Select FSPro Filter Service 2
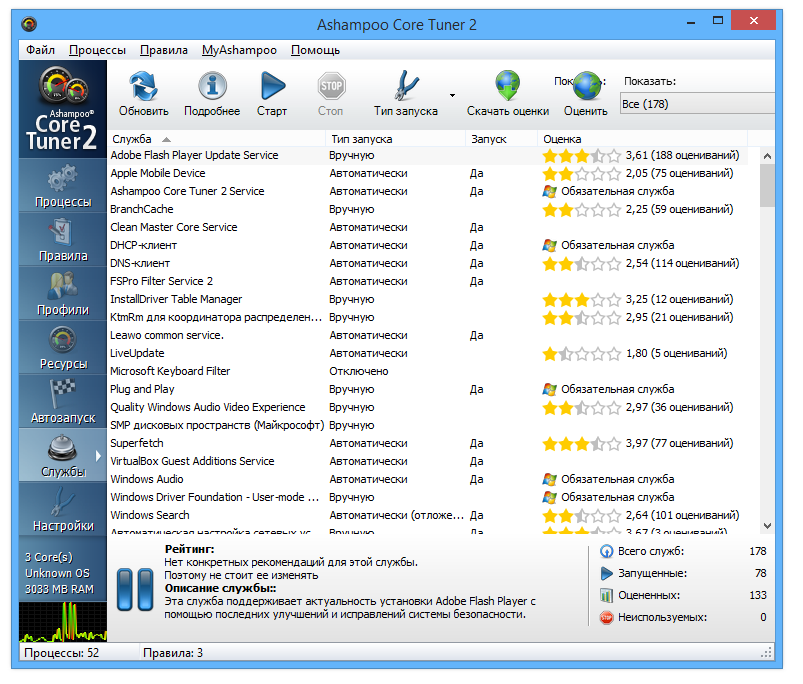Viewport: 803px width, 684px height. 428,281
